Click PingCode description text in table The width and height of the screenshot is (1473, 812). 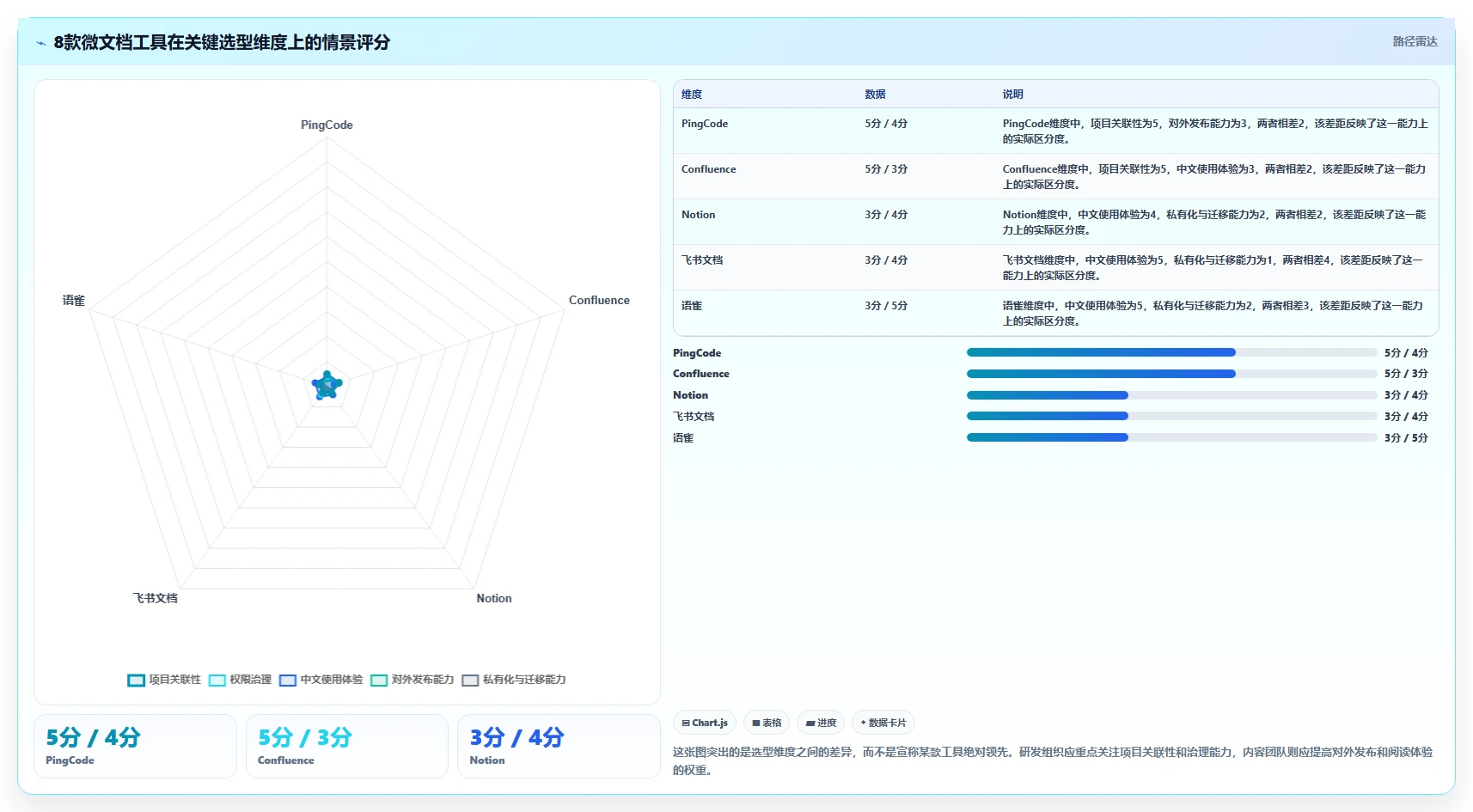[1215, 131]
